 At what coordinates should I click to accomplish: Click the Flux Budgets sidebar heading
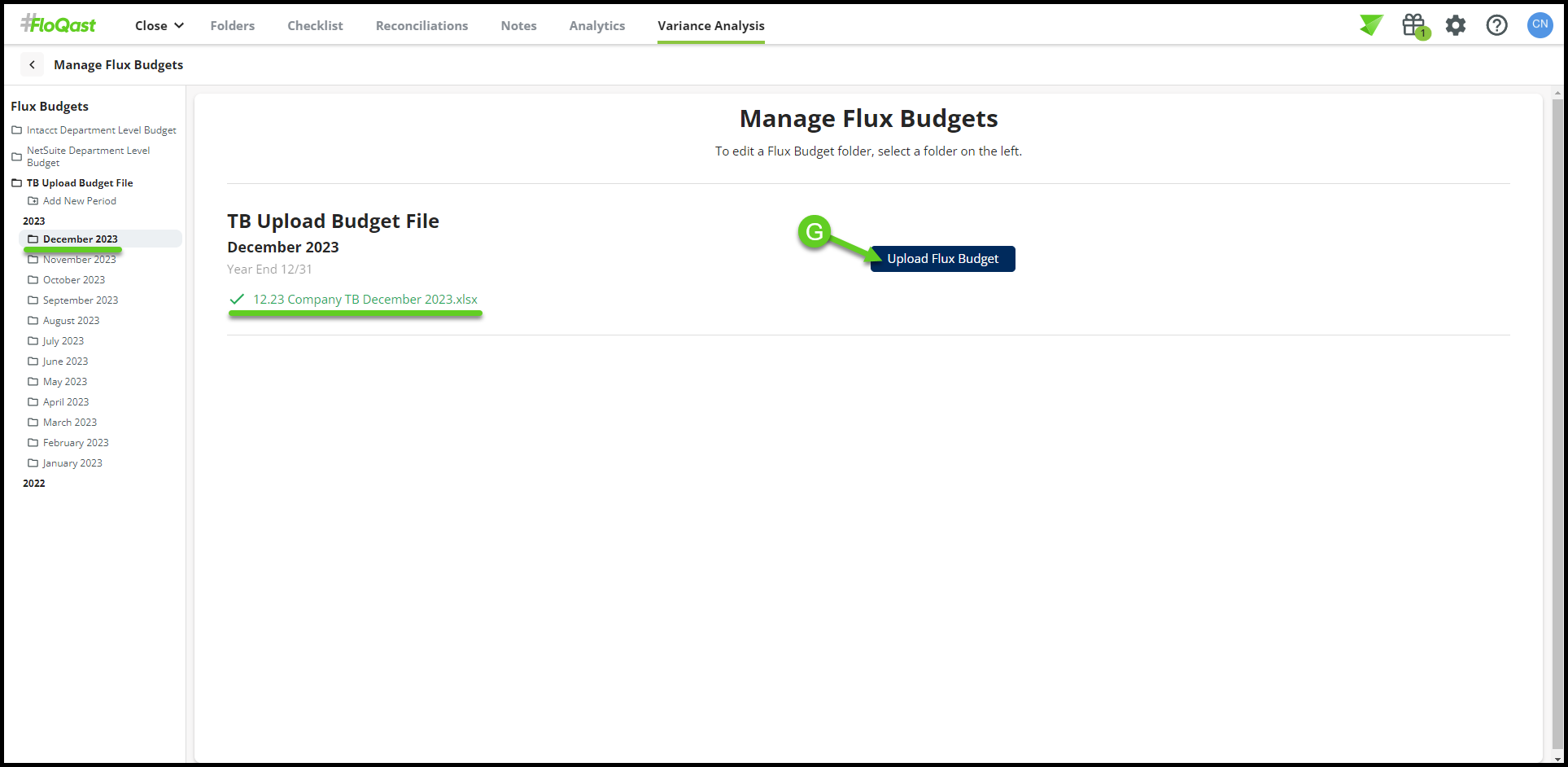[x=50, y=107]
